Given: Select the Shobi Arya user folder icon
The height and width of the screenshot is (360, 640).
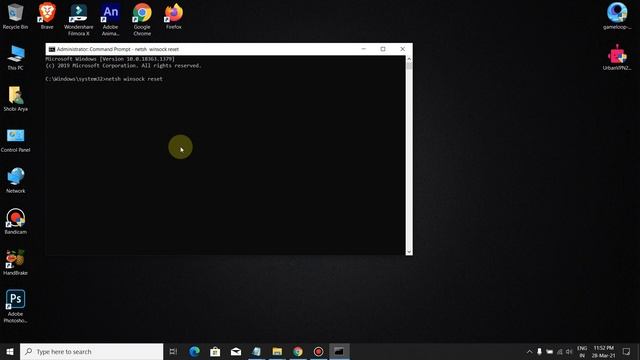Looking at the screenshot, I should tap(16, 98).
